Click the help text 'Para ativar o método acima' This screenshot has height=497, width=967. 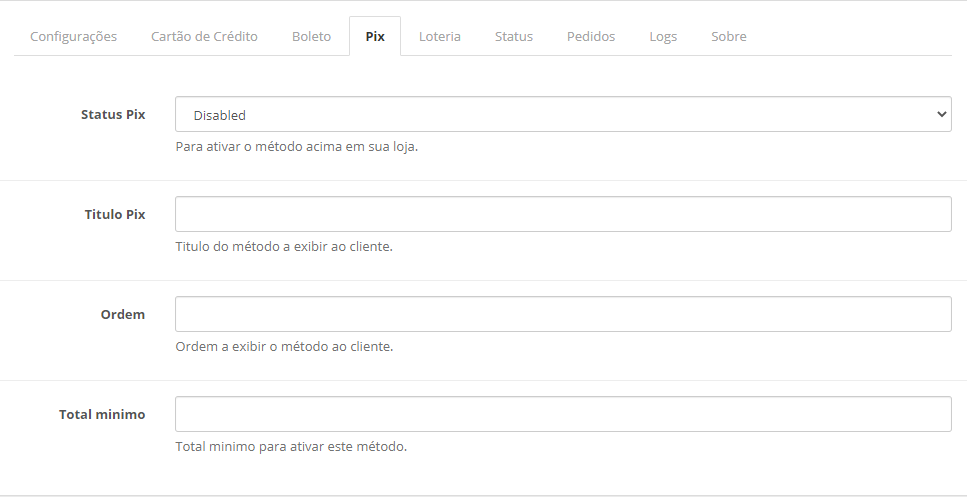coord(296,147)
